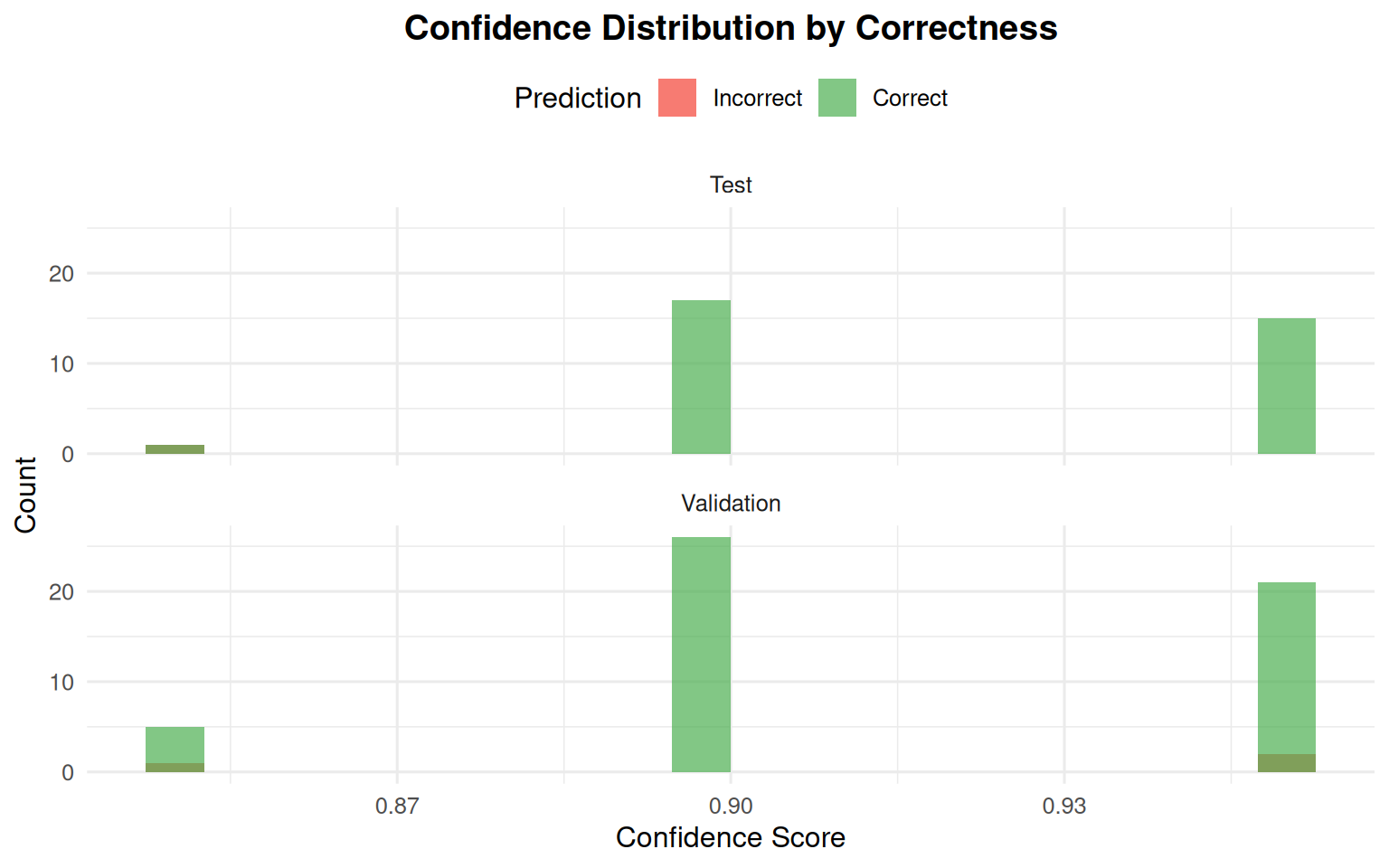Screen dimensions: 1389x868
Task: Select the "Incorrect" legend label
Action: 757,98
